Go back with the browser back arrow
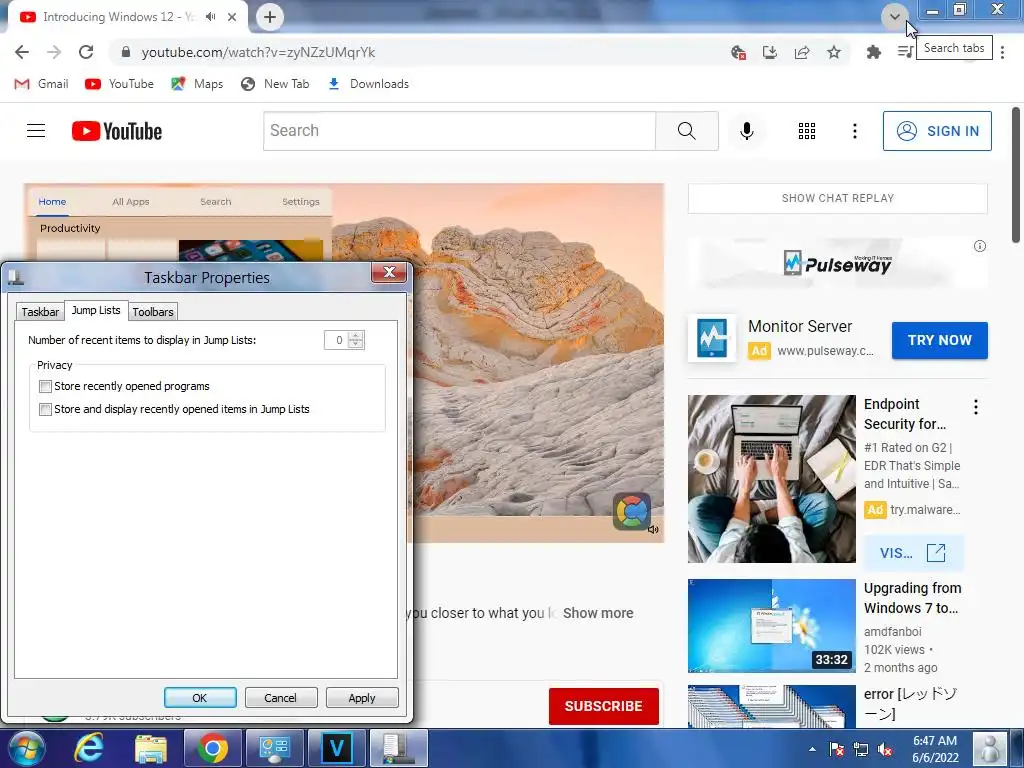This screenshot has height=768, width=1024. 22,52
